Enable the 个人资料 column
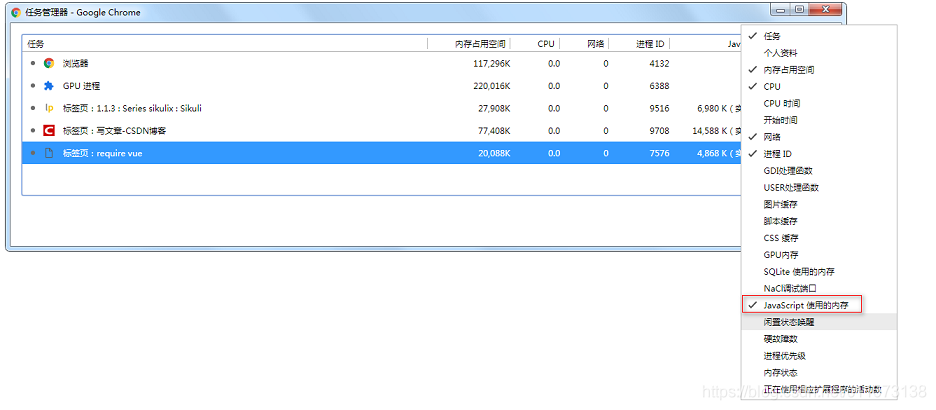 coord(819,53)
